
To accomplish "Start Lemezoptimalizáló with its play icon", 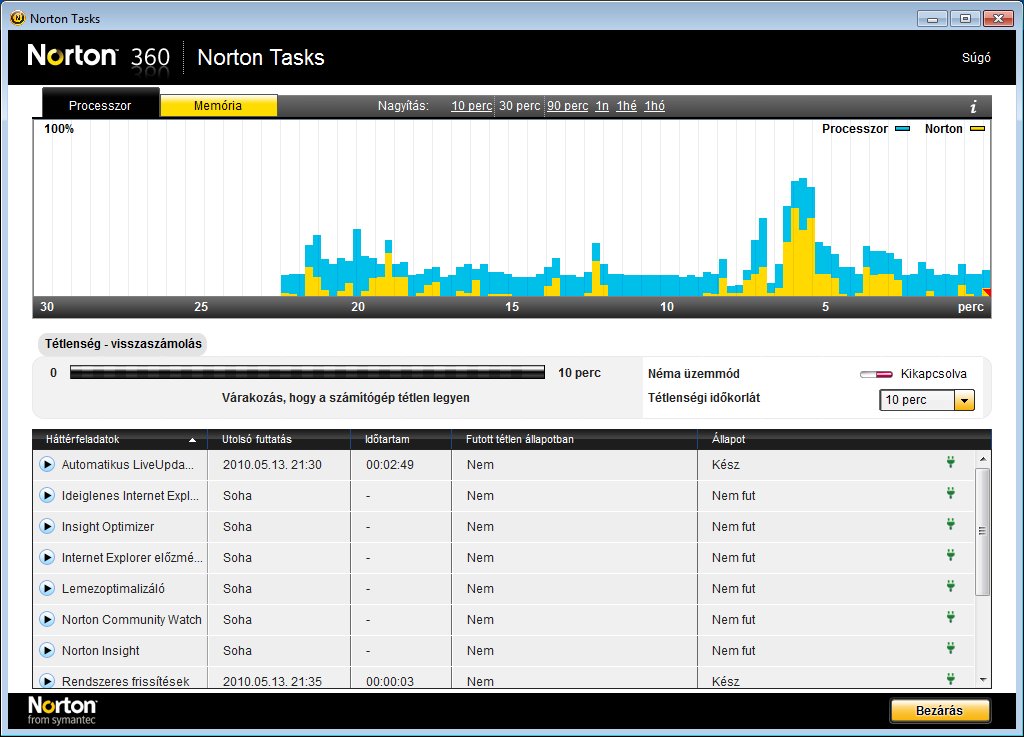I will tap(46, 589).
